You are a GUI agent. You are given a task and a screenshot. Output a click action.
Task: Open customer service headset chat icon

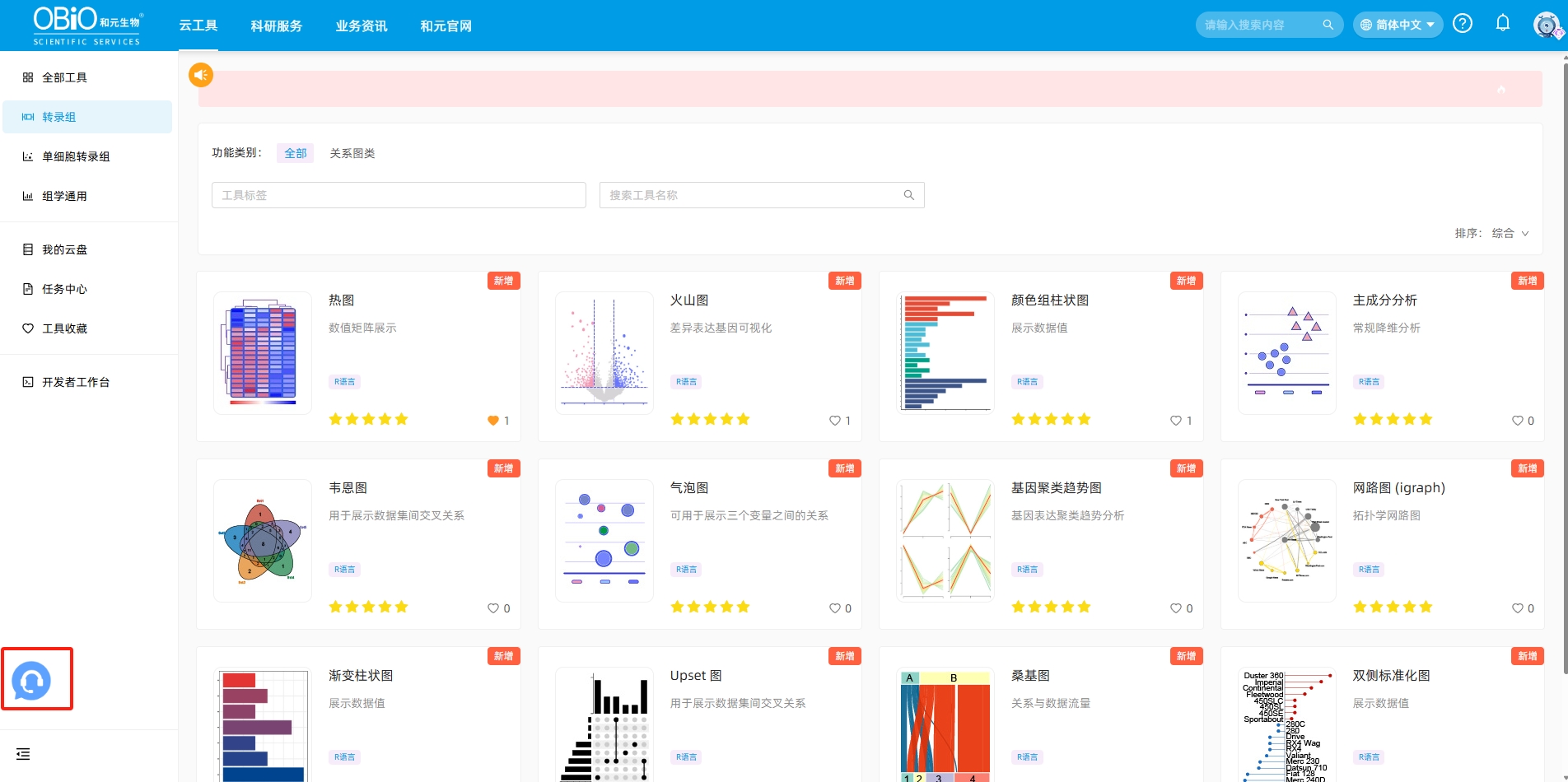31,681
